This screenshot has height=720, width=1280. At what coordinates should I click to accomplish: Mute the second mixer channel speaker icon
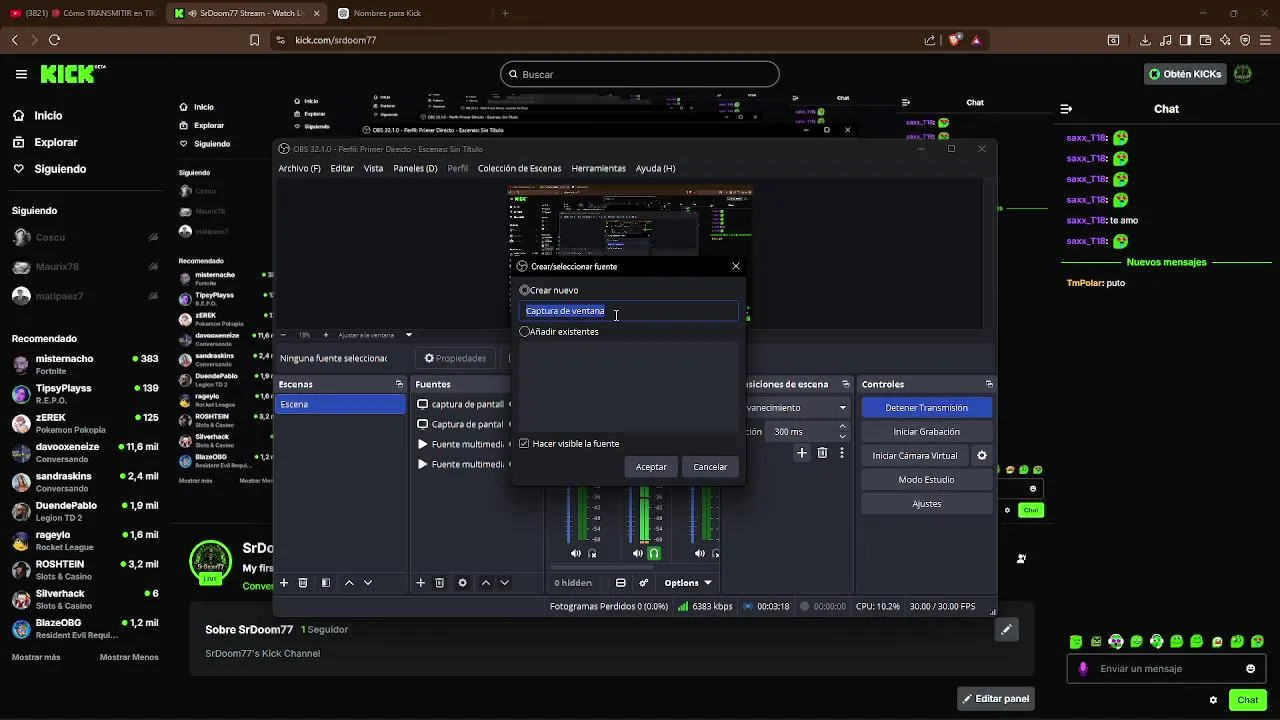638,553
